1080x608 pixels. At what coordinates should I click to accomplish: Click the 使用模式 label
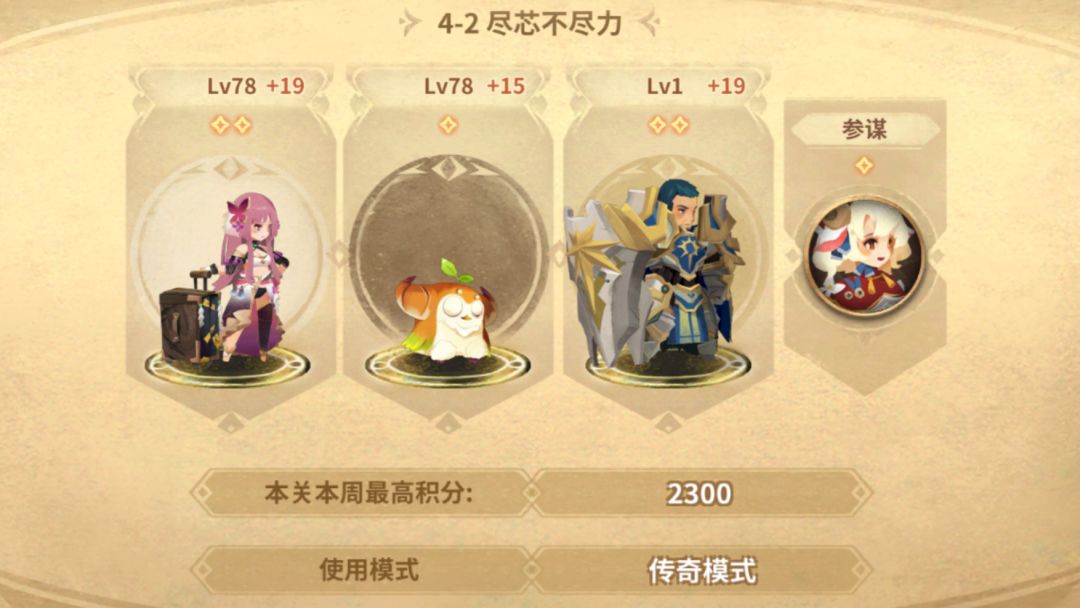pyautogui.click(x=369, y=570)
